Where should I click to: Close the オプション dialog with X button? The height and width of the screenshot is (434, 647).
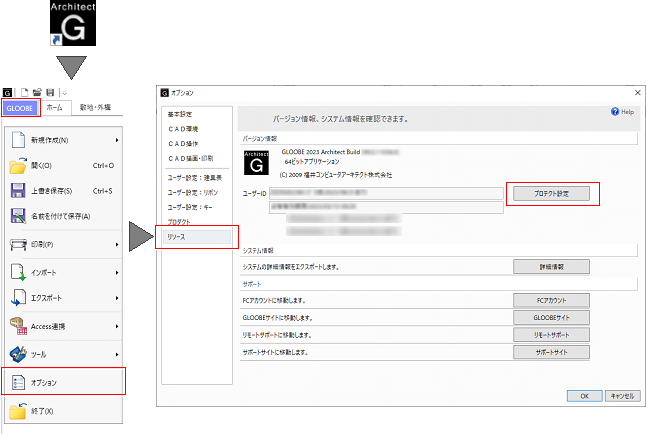tap(638, 92)
